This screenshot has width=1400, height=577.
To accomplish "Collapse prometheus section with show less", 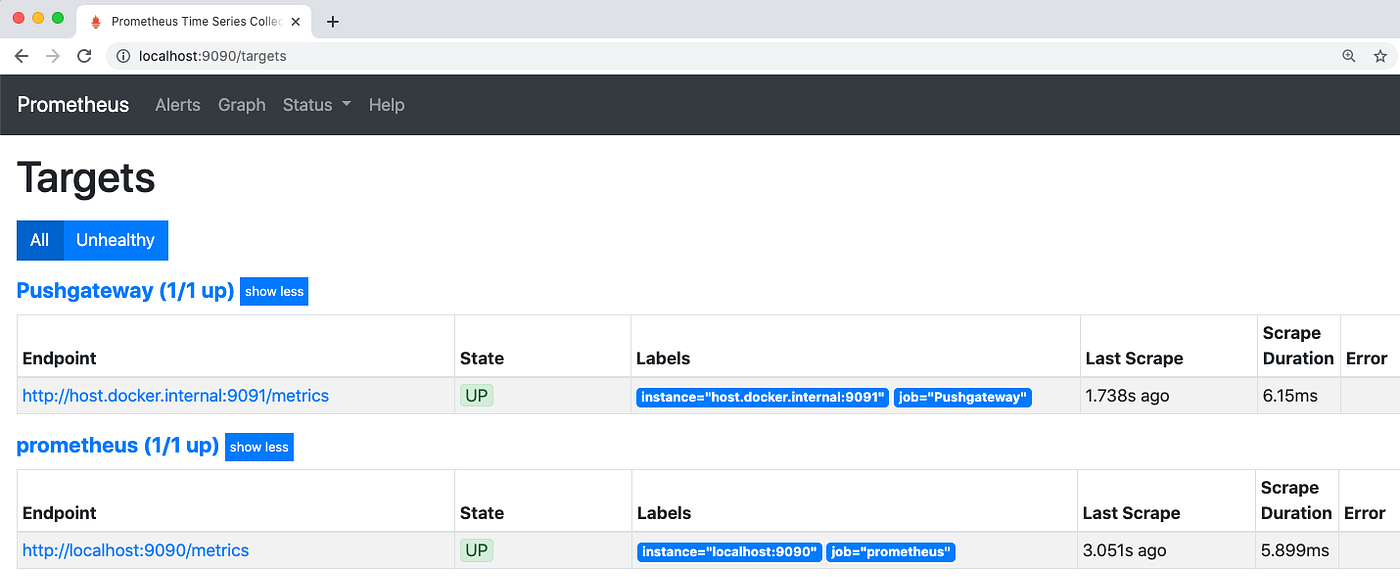I will pyautogui.click(x=259, y=447).
